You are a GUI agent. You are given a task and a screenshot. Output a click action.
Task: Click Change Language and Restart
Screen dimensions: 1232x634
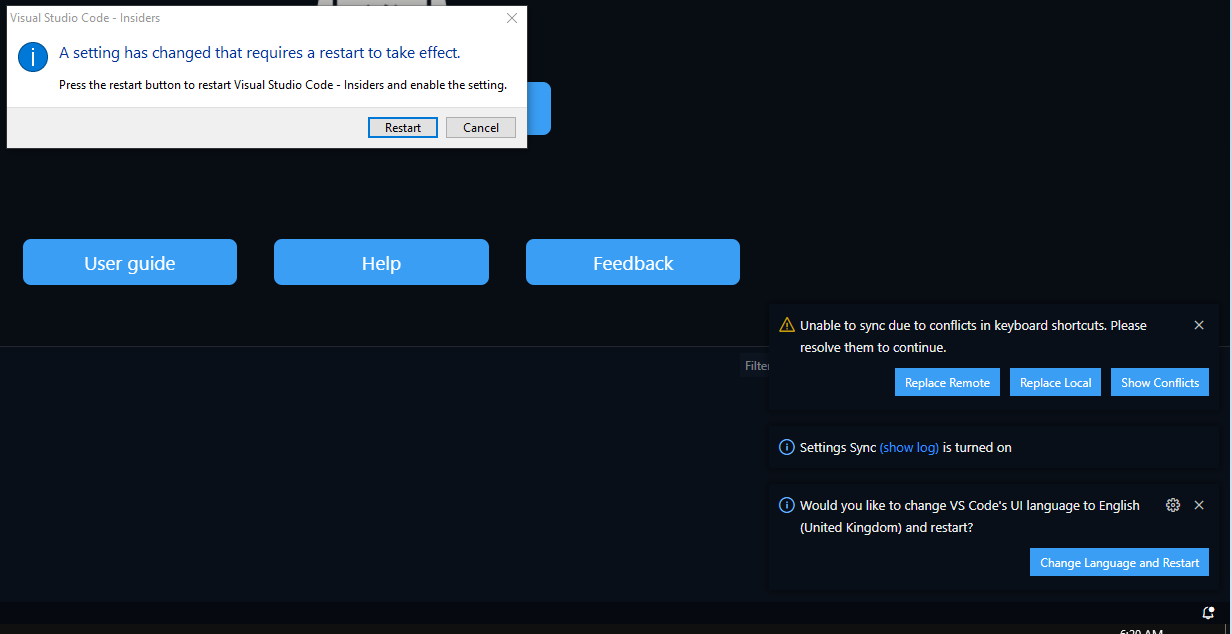click(x=1119, y=562)
